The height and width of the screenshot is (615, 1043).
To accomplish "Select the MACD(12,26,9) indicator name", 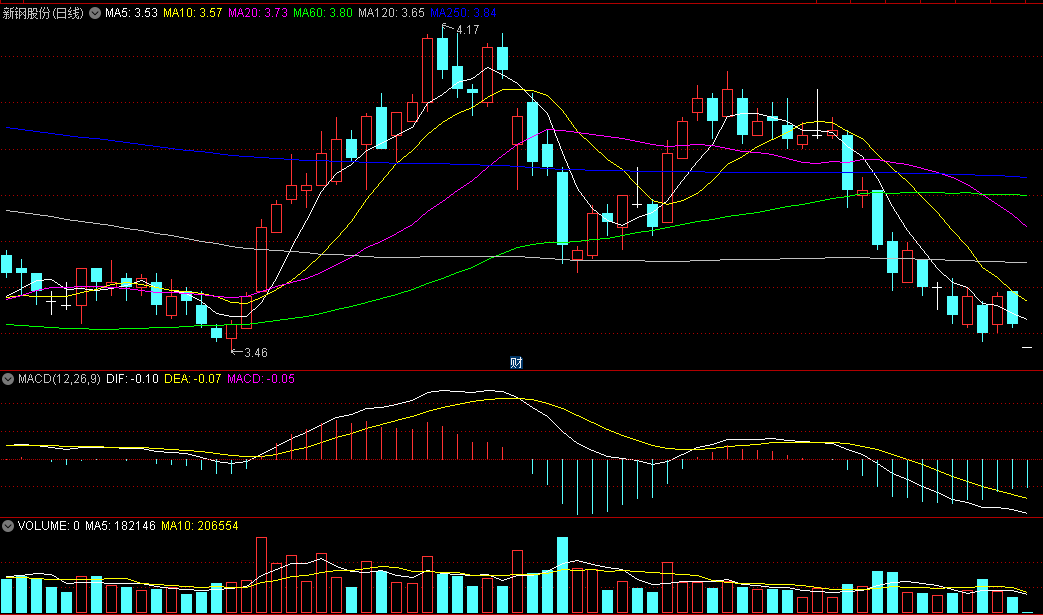I will pyautogui.click(x=59, y=379).
